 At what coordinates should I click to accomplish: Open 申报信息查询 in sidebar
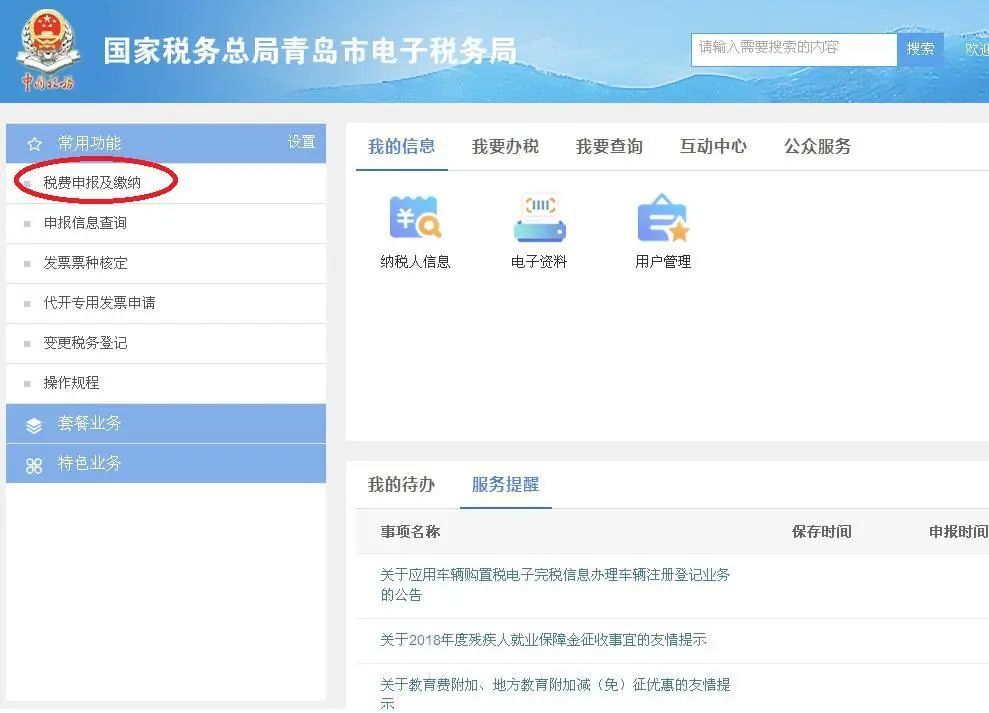pyautogui.click(x=166, y=223)
